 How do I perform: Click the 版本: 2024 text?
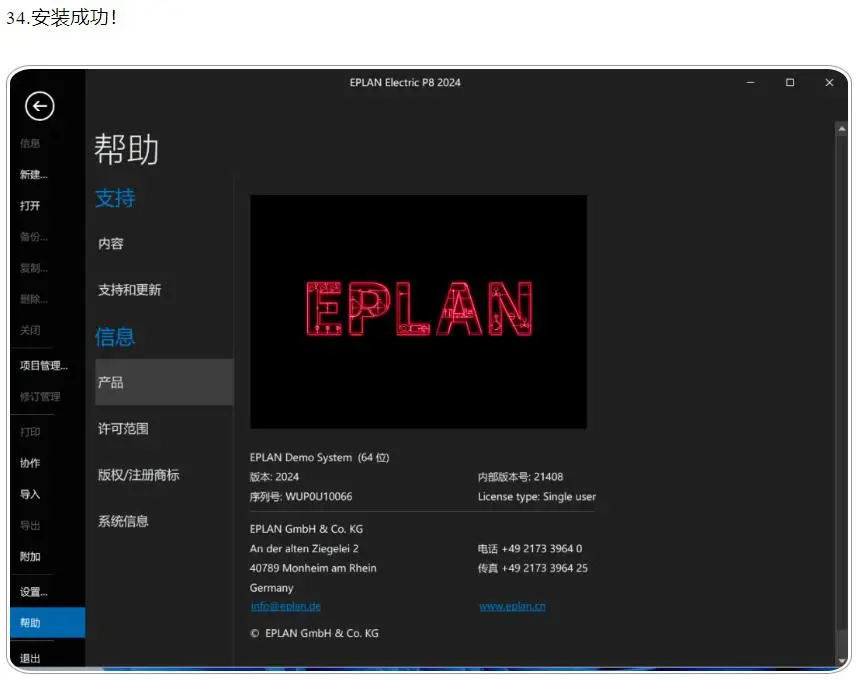pos(274,477)
